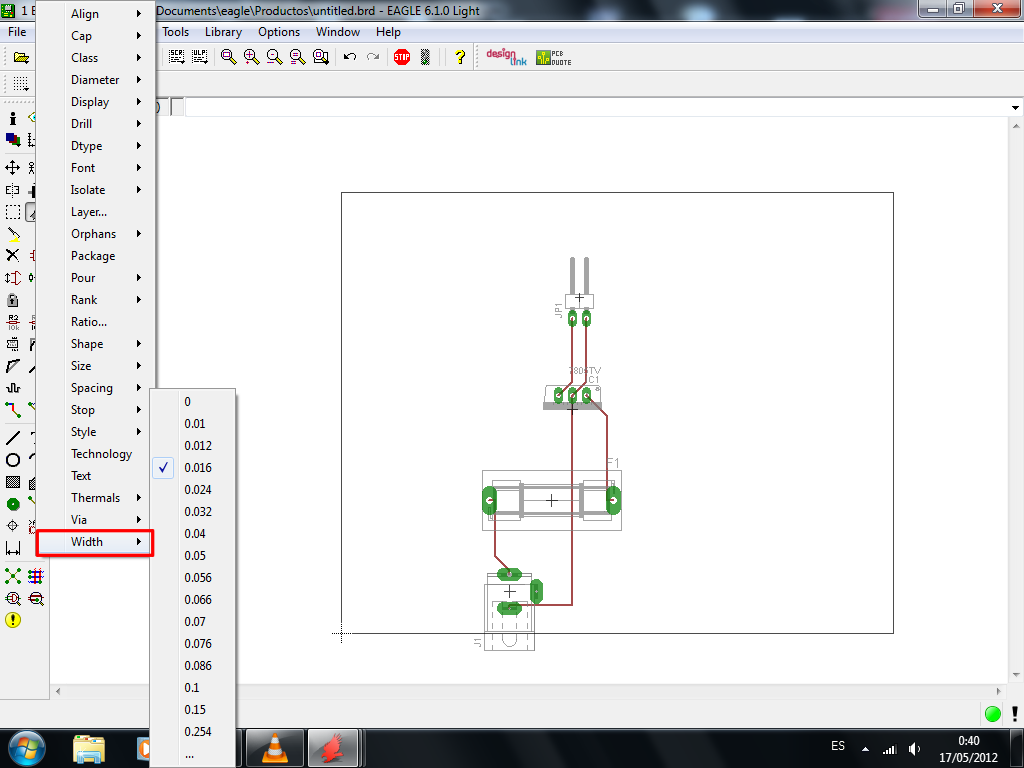The width and height of the screenshot is (1024, 768).
Task: Select the Wire line tool
Action: (x=12, y=438)
